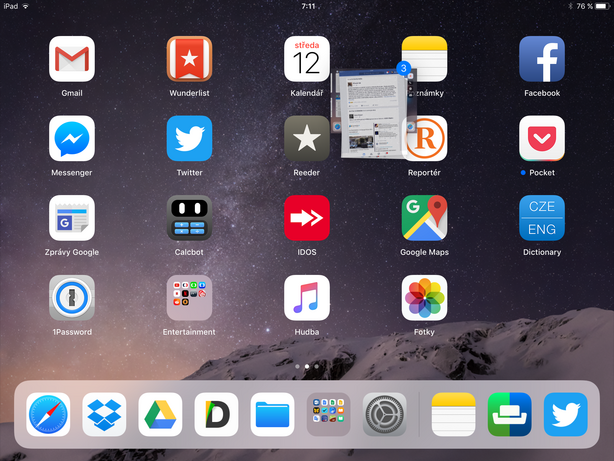The width and height of the screenshot is (614, 461).
Task: Open Files app in dock
Action: coord(272,414)
